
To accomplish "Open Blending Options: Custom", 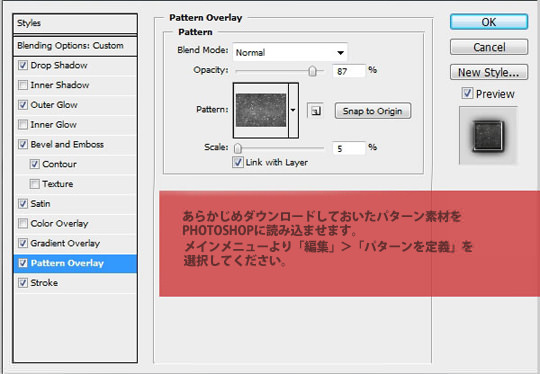I will pos(75,45).
